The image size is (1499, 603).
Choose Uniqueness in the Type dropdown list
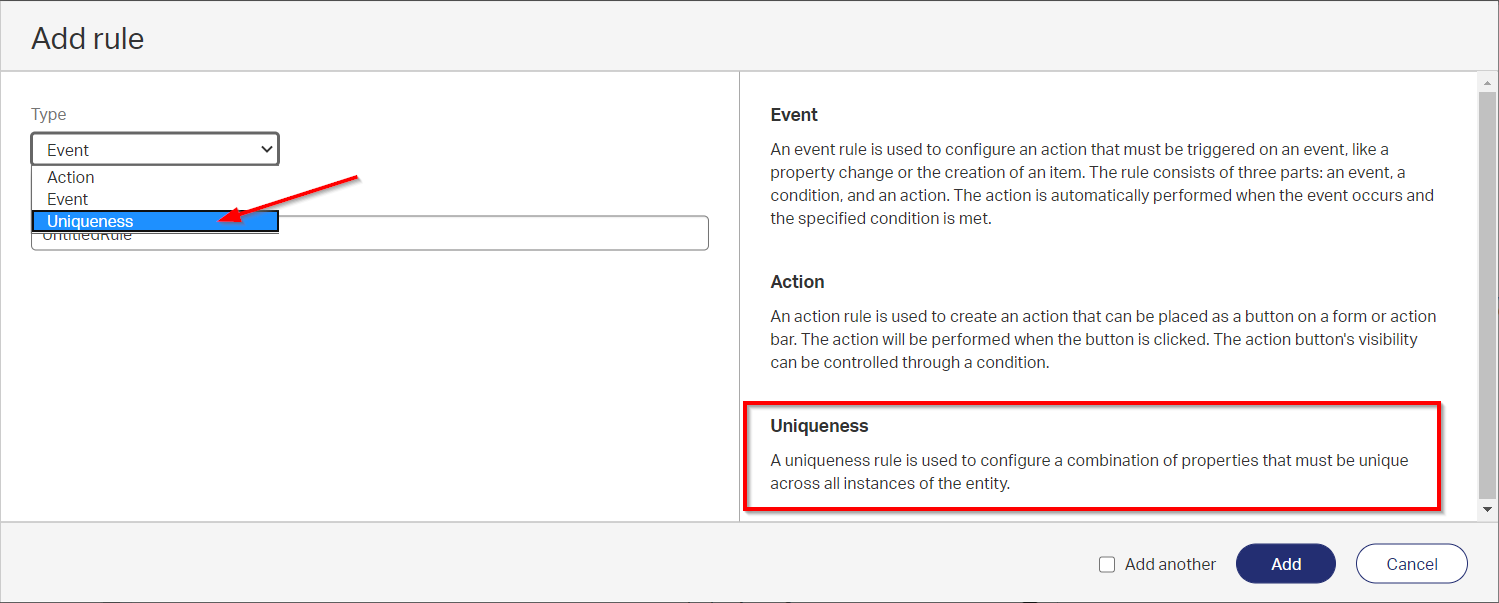point(90,221)
